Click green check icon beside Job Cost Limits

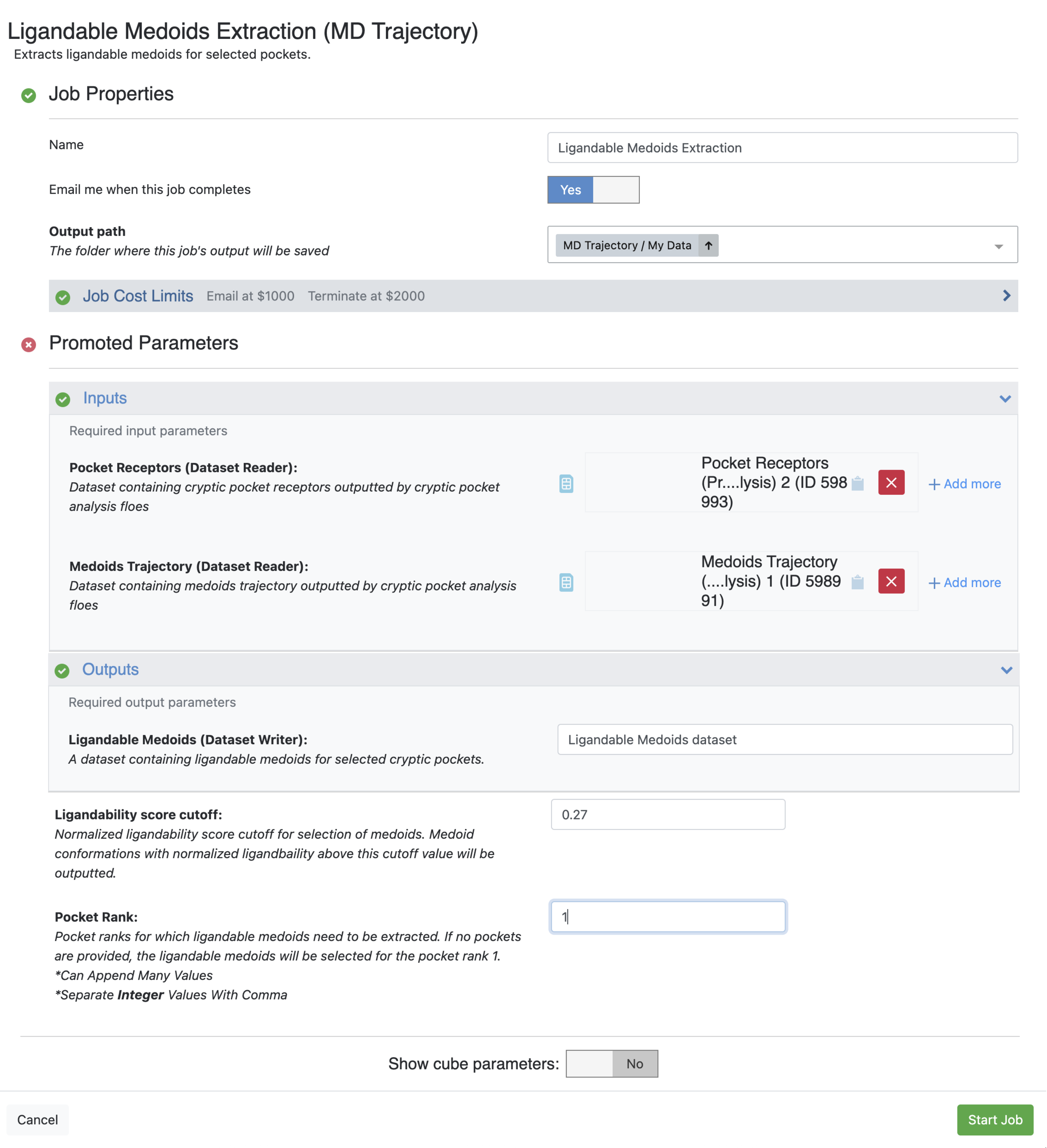(63, 297)
